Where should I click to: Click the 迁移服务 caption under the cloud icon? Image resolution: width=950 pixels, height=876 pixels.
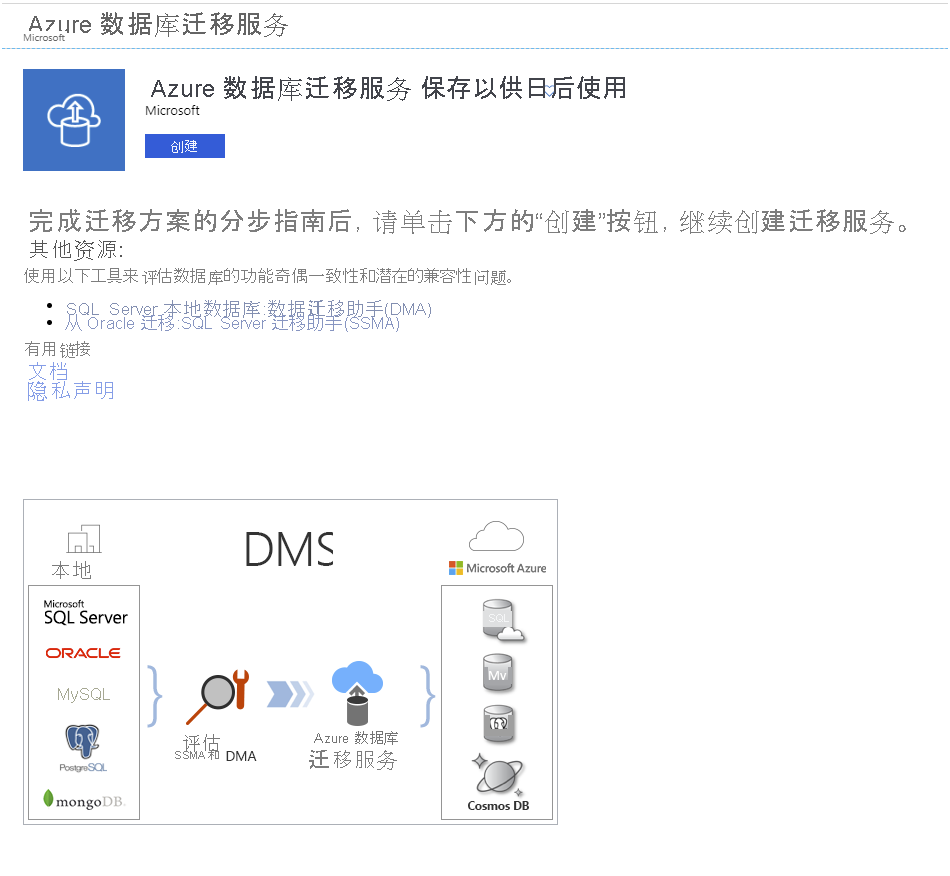pos(353,760)
